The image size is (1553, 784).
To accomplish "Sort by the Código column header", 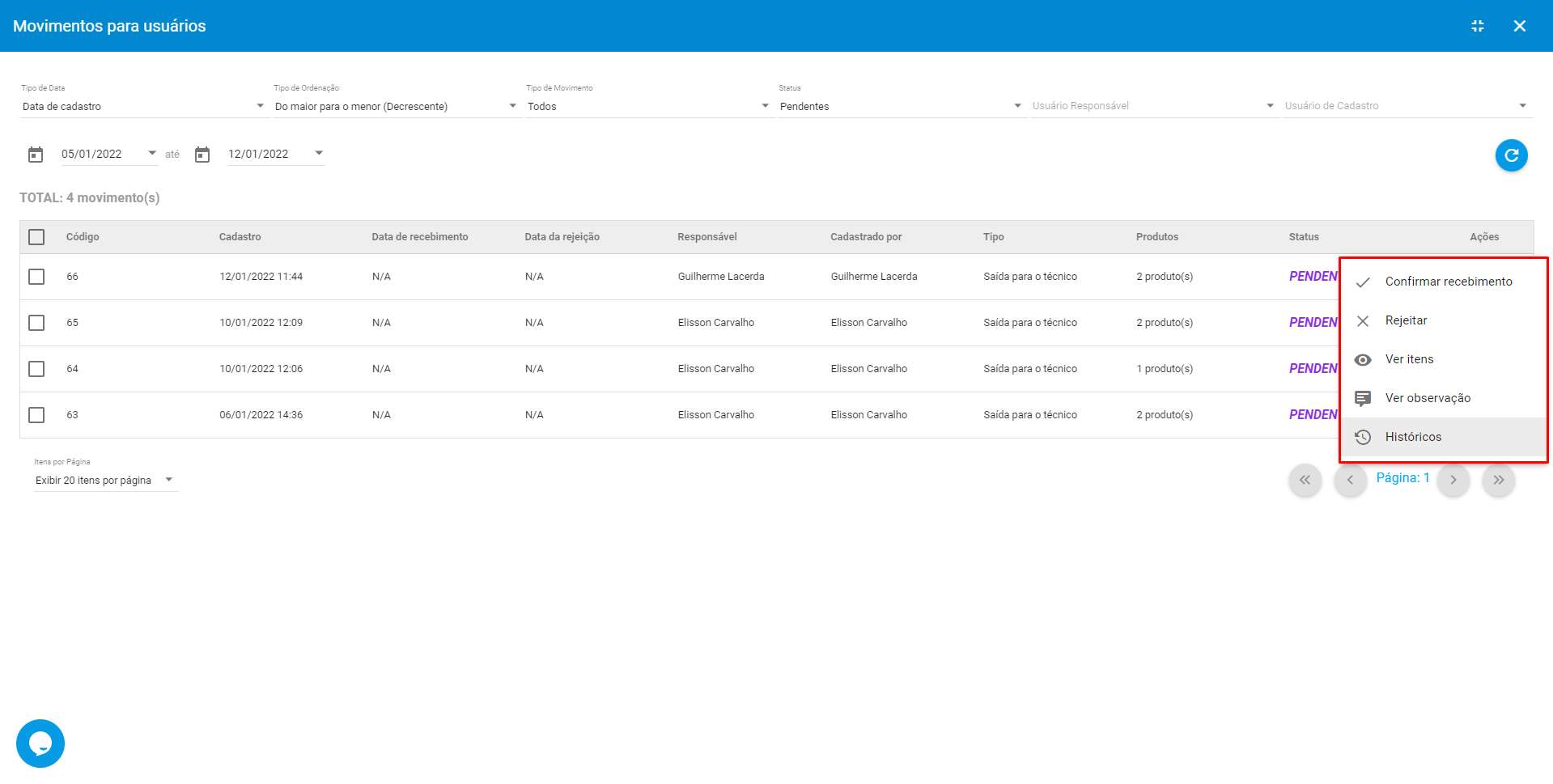I will pos(83,237).
